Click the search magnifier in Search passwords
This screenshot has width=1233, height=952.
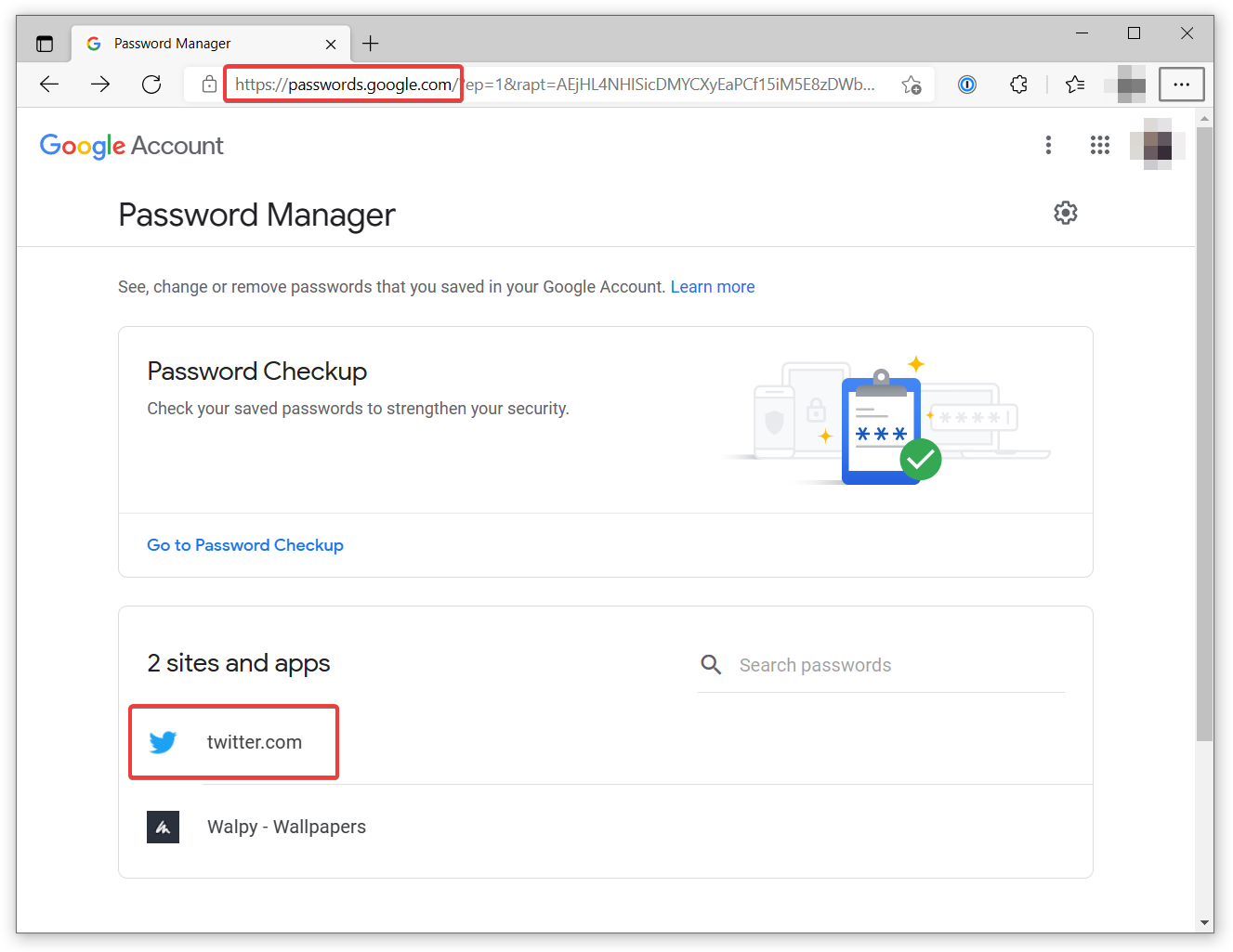(x=711, y=665)
